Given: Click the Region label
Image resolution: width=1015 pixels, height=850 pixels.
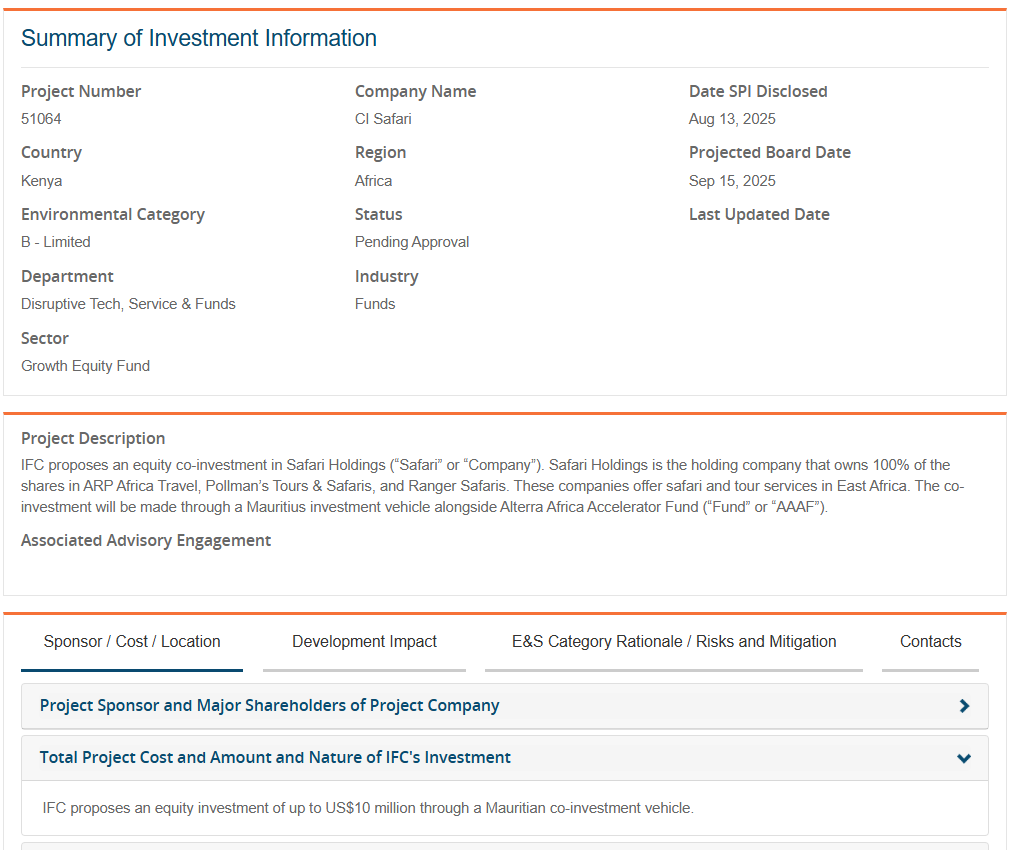Looking at the screenshot, I should pos(381,153).
